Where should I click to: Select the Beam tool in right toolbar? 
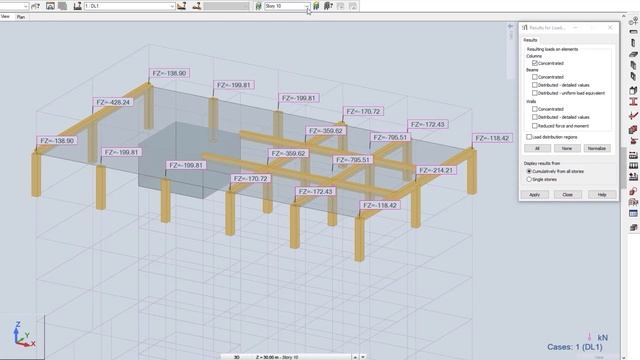pos(633,32)
